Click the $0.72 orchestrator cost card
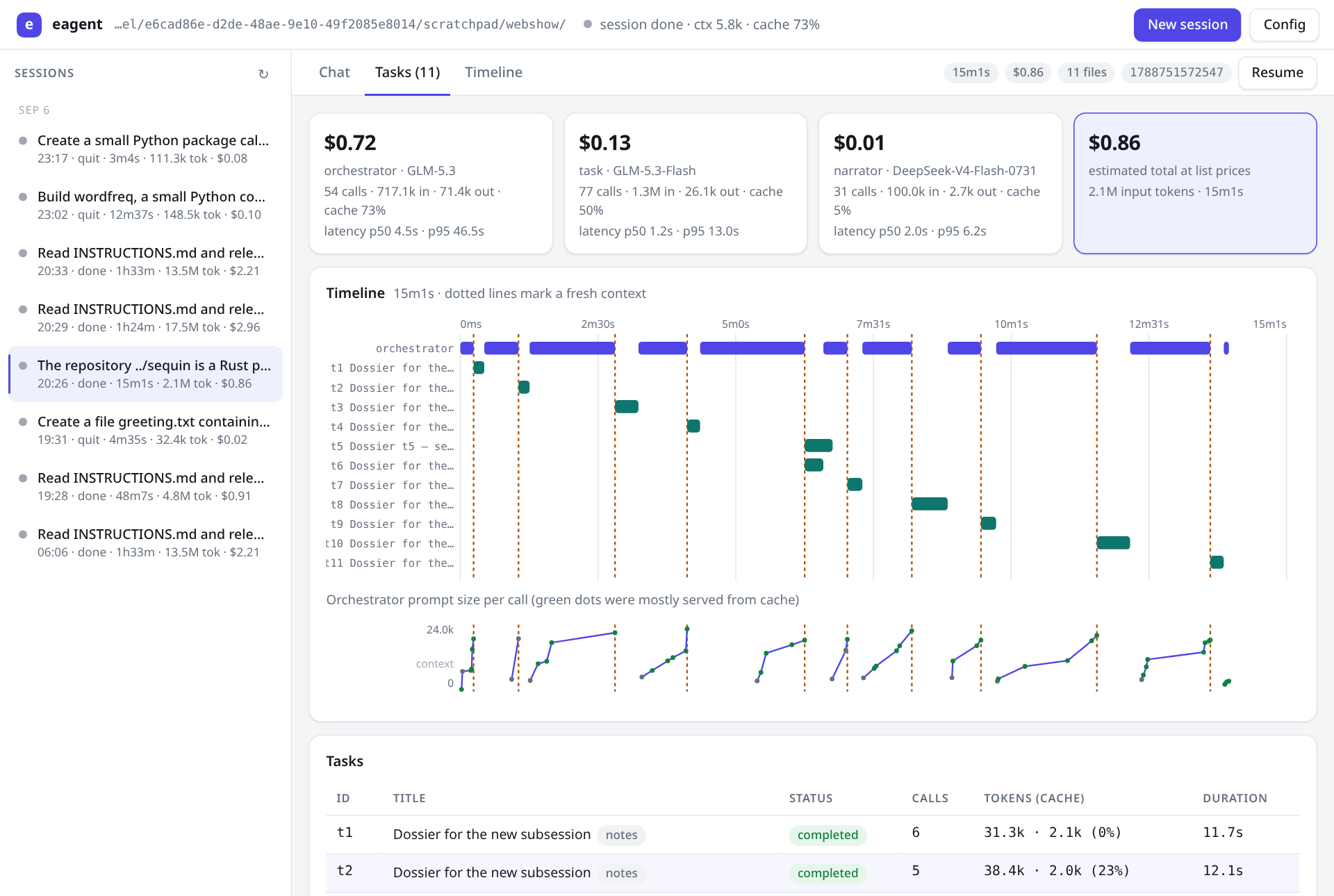1334x896 pixels. pyautogui.click(x=431, y=183)
